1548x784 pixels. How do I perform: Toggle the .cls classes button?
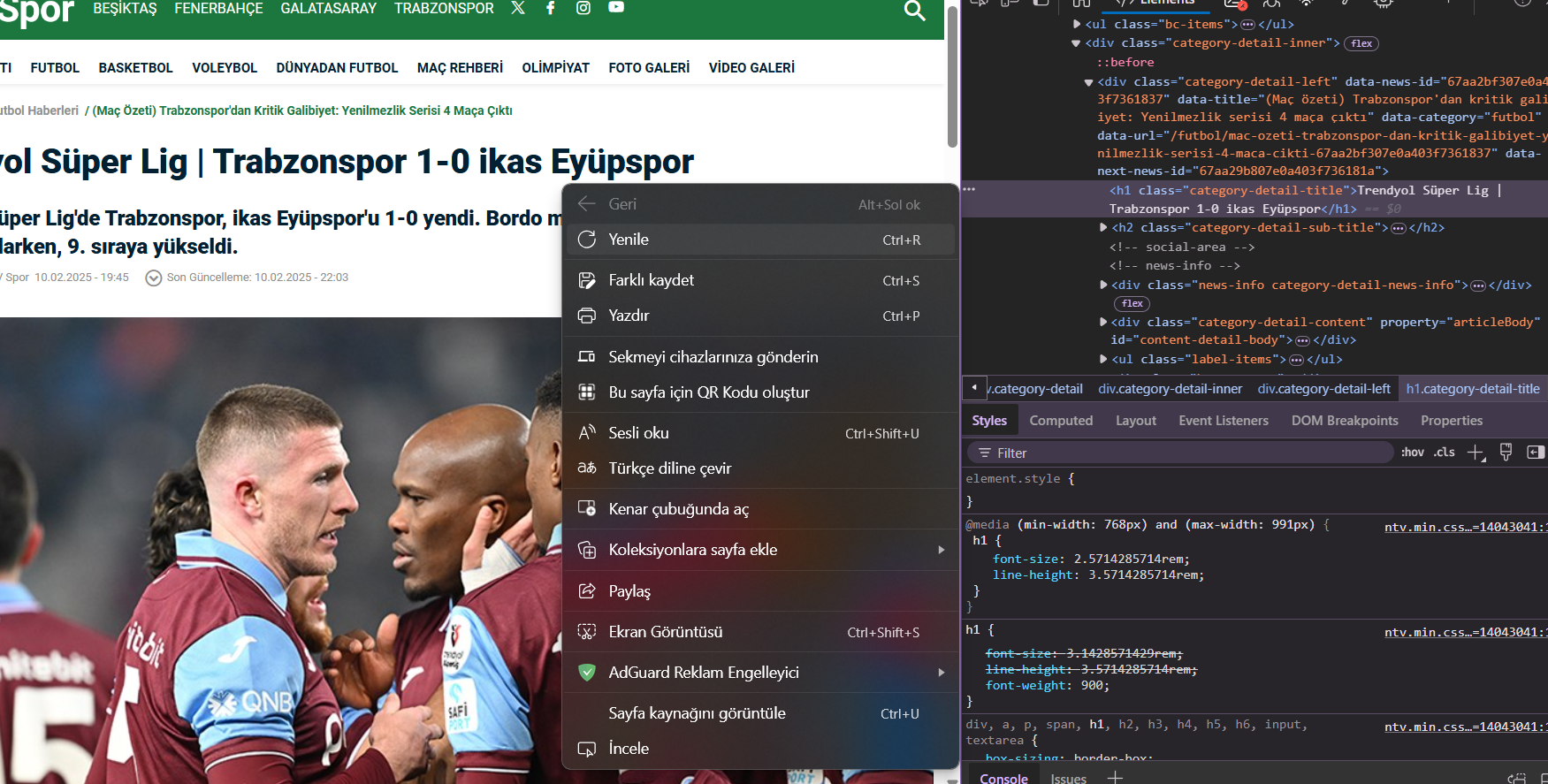pyautogui.click(x=1445, y=453)
